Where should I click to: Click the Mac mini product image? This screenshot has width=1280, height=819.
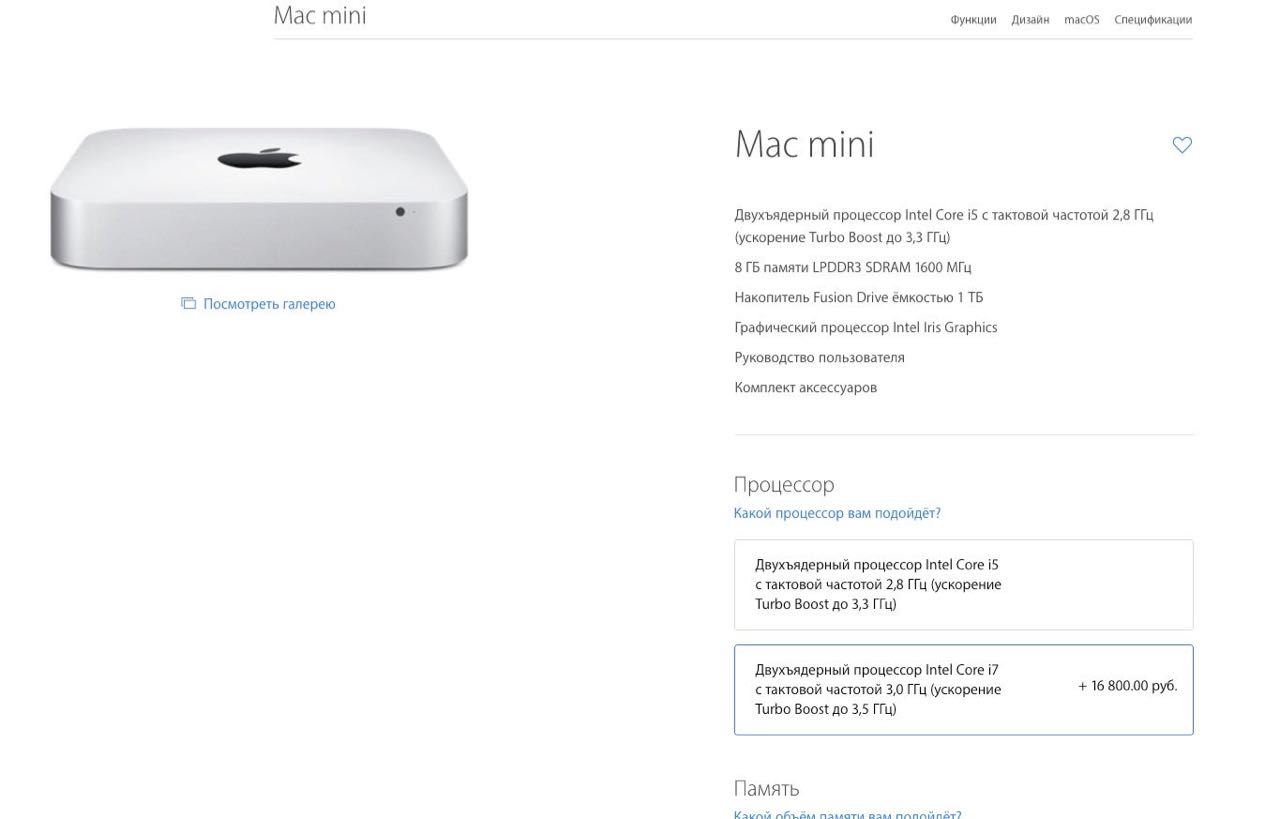(259, 199)
